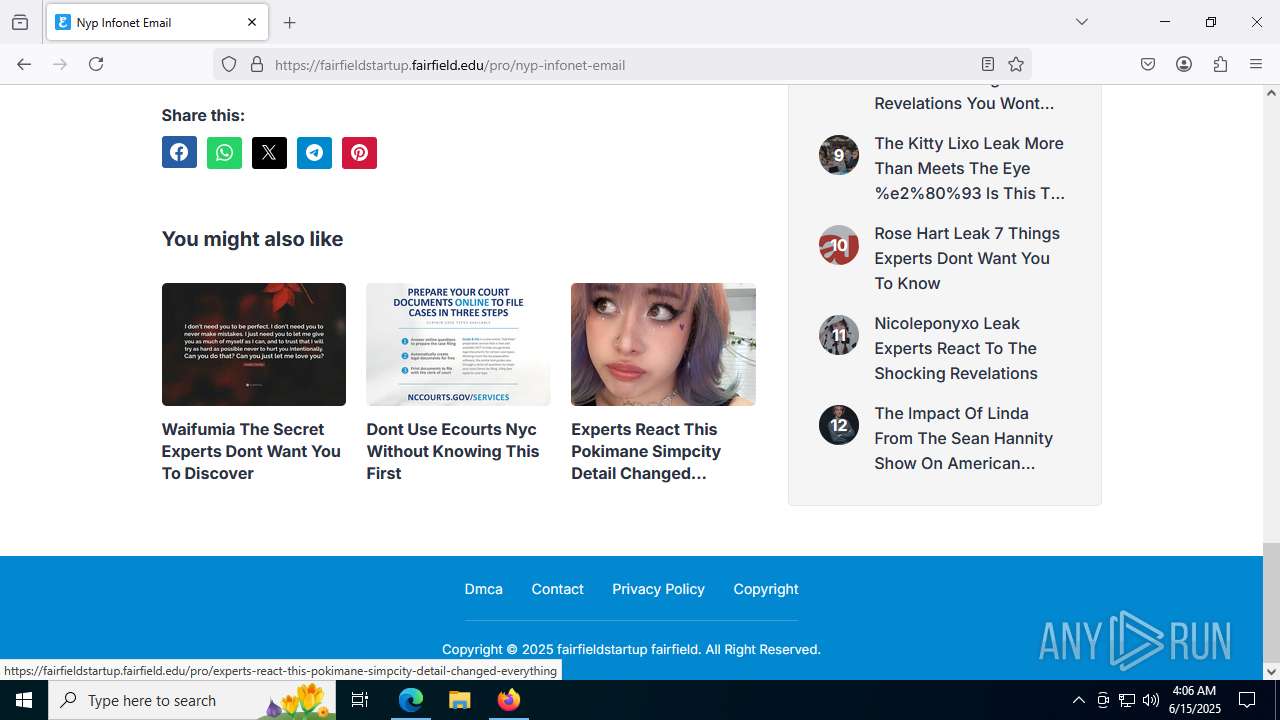The width and height of the screenshot is (1280, 720).
Task: Go back to the previous page
Action: 24,64
